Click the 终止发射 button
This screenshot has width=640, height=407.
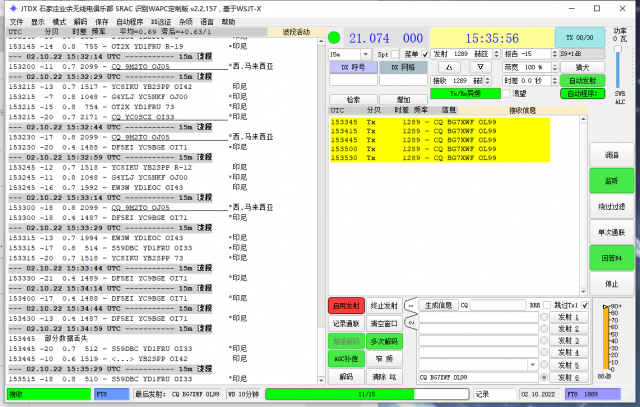coord(384,306)
